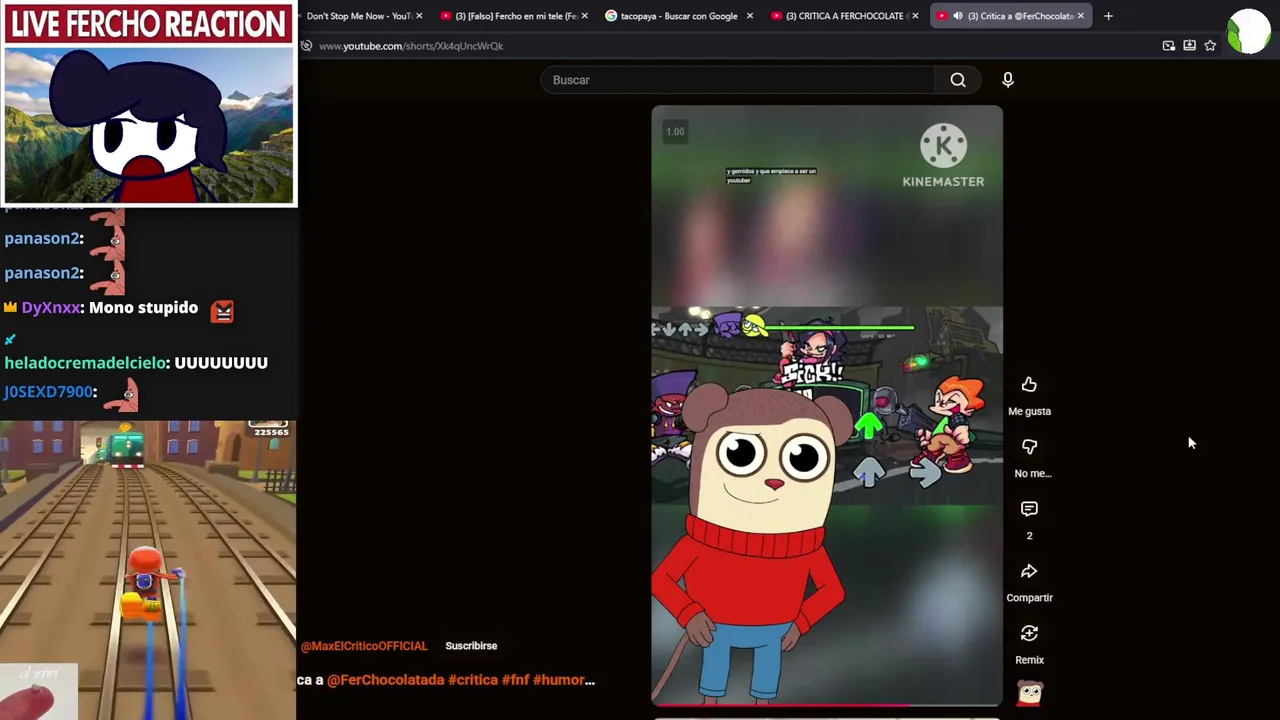Click the angry emoji in DyXnxx message
Viewport: 1280px width, 720px height.
click(x=222, y=311)
